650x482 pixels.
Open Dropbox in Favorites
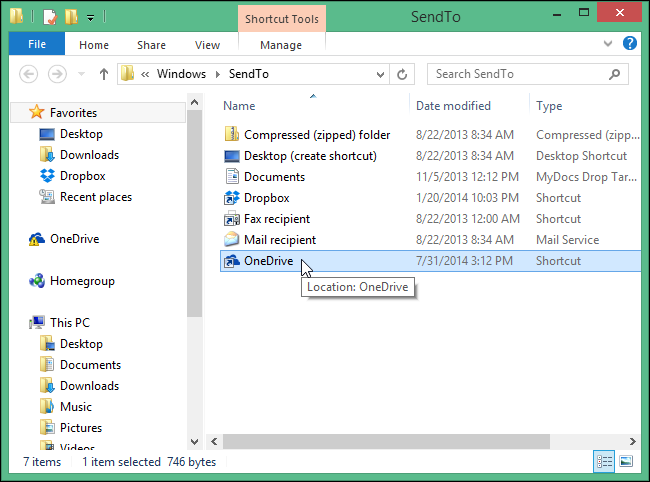(x=82, y=176)
